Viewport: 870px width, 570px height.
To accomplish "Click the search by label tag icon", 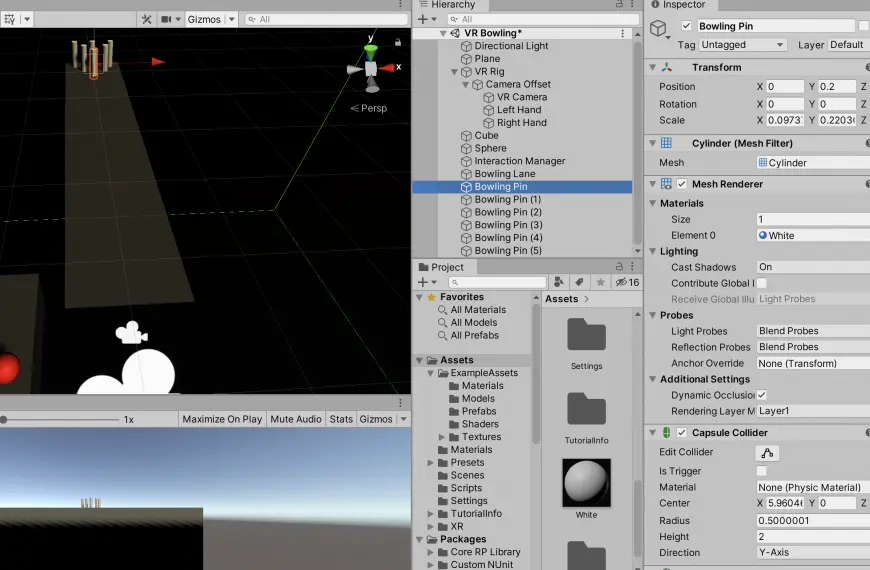I will [x=579, y=282].
